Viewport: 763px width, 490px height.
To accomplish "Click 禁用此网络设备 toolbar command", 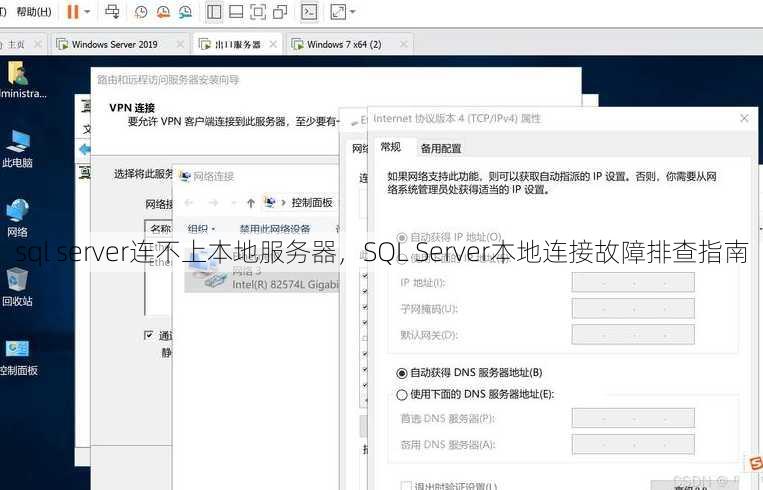I will (x=275, y=228).
